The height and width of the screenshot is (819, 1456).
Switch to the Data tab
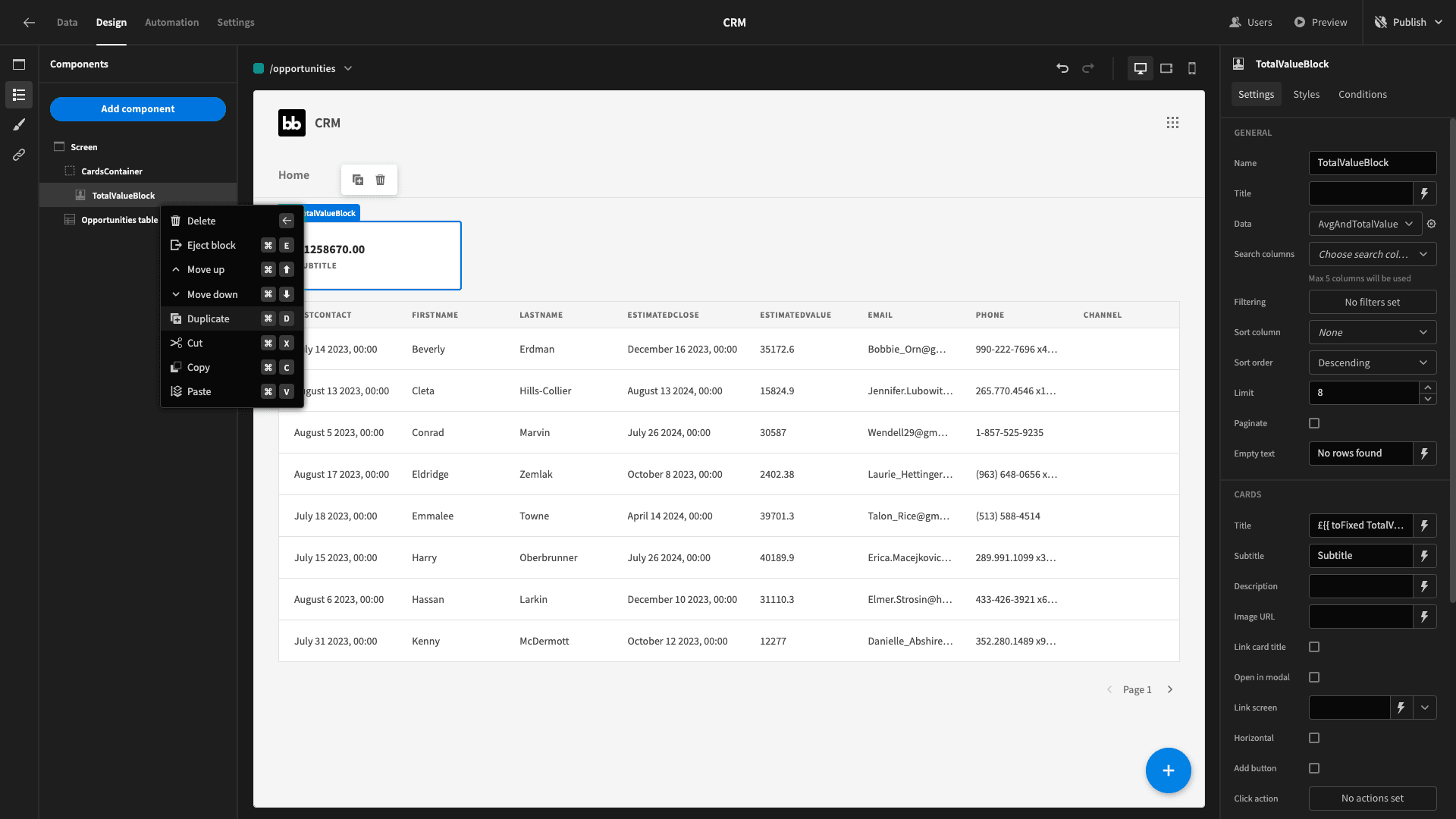(67, 22)
